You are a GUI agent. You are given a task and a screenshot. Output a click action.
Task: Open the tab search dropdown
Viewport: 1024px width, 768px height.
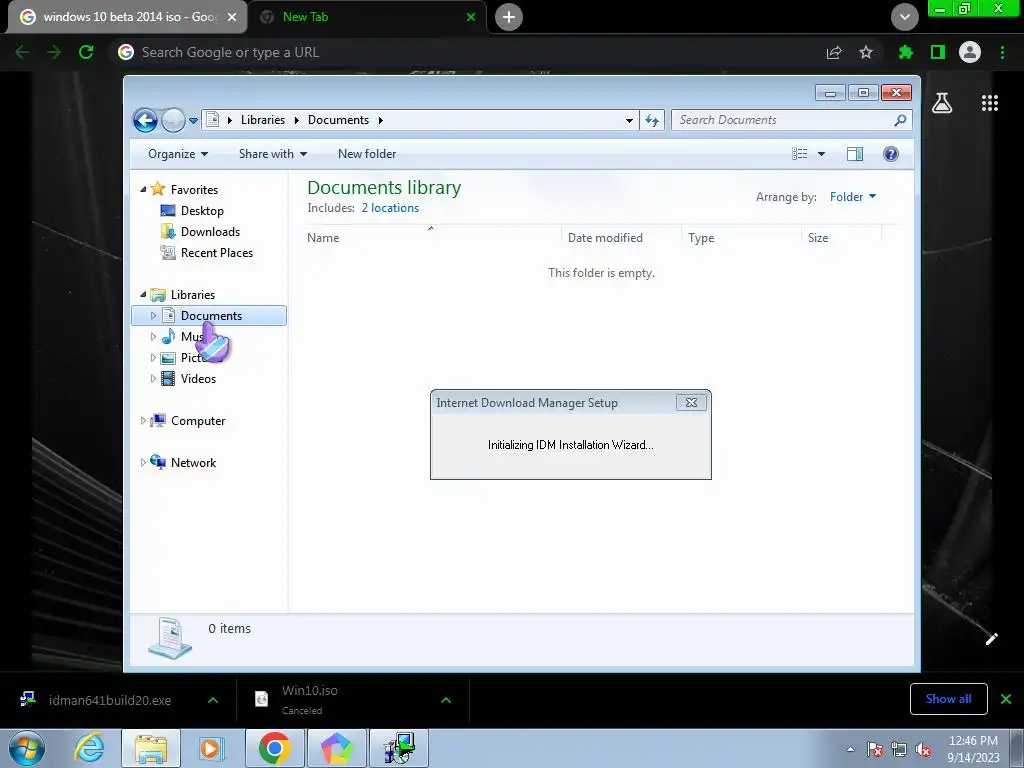coord(904,17)
